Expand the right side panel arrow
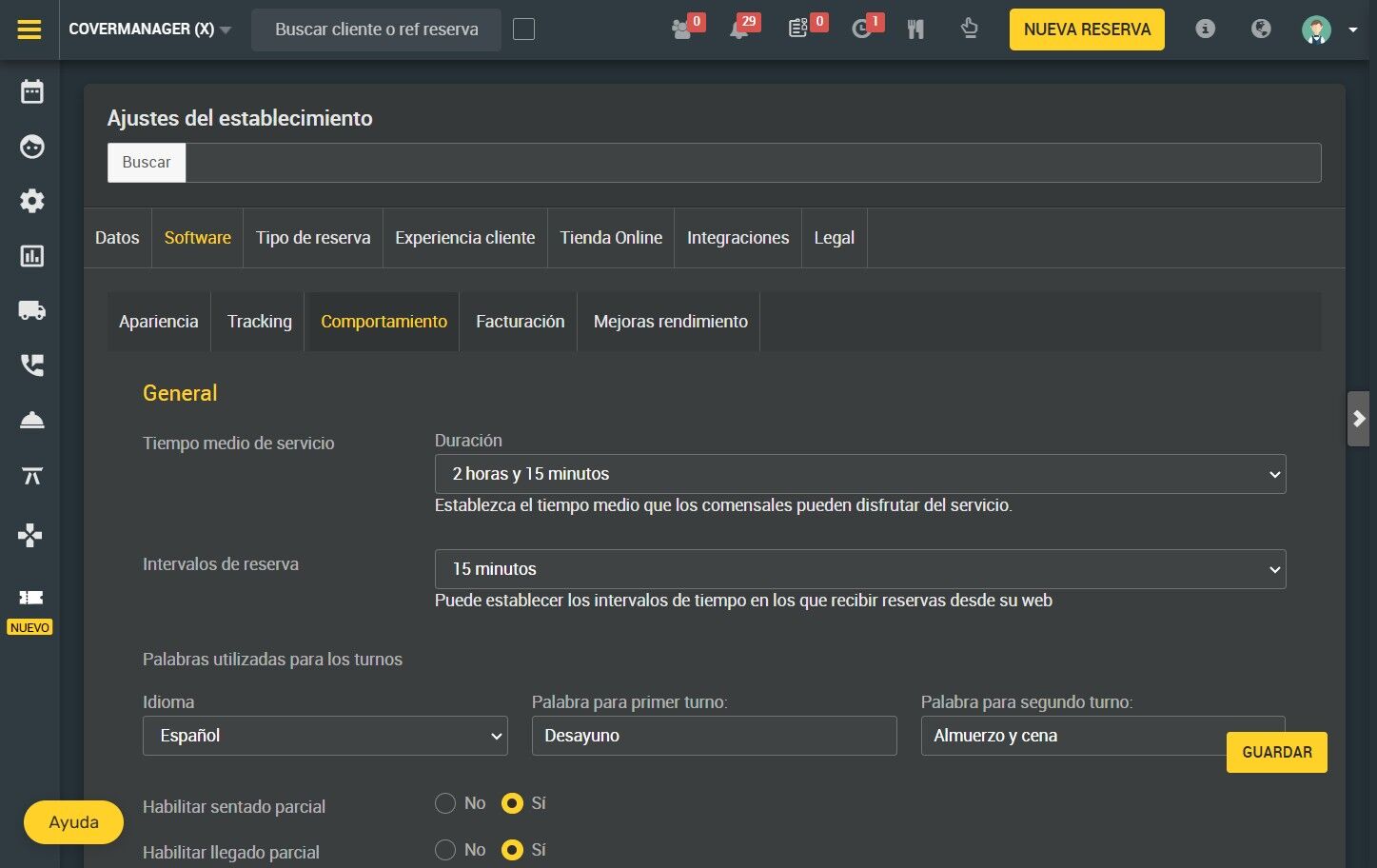The width and height of the screenshot is (1377, 868). (x=1359, y=419)
